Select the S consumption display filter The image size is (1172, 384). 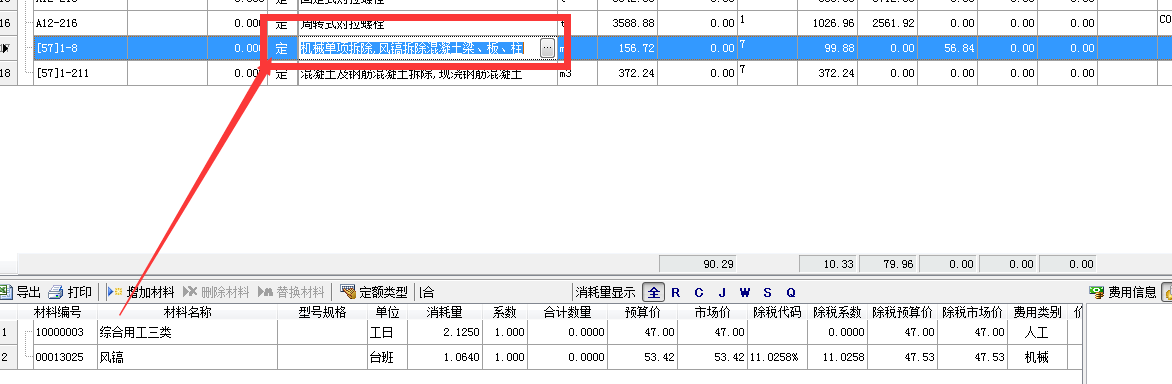point(768,292)
